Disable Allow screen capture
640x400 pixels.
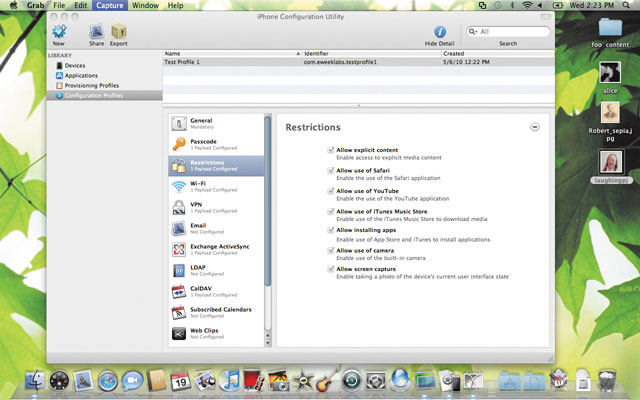[x=331, y=269]
